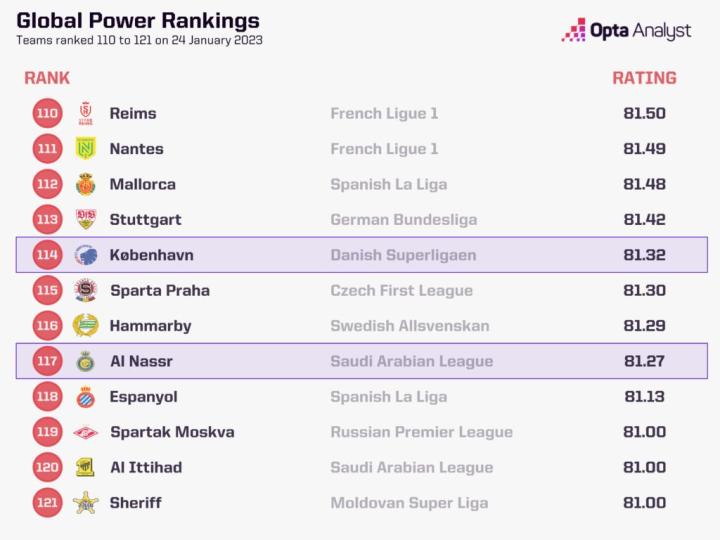Select the Mallorca team badge

[x=85, y=184]
